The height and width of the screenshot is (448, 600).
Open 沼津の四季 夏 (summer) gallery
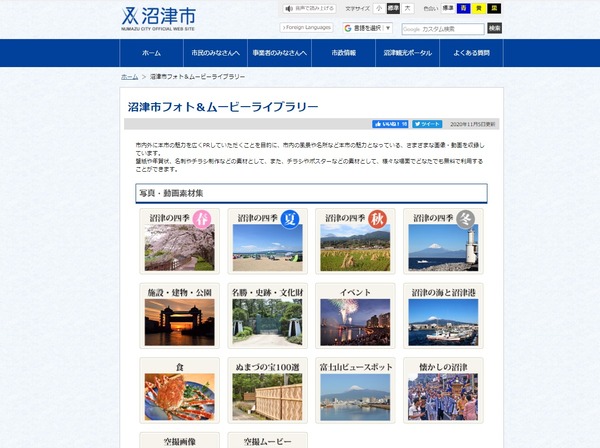[x=267, y=241]
